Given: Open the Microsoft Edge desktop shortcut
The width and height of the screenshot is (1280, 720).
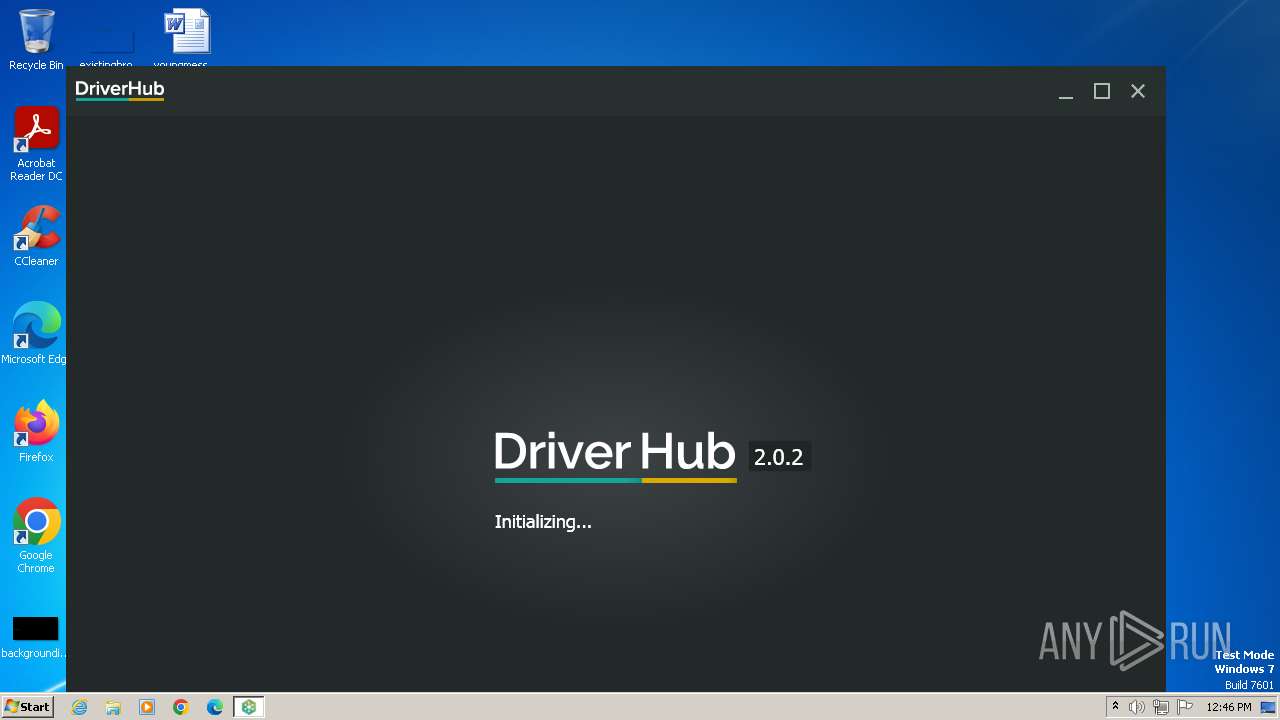Looking at the screenshot, I should point(36,333).
